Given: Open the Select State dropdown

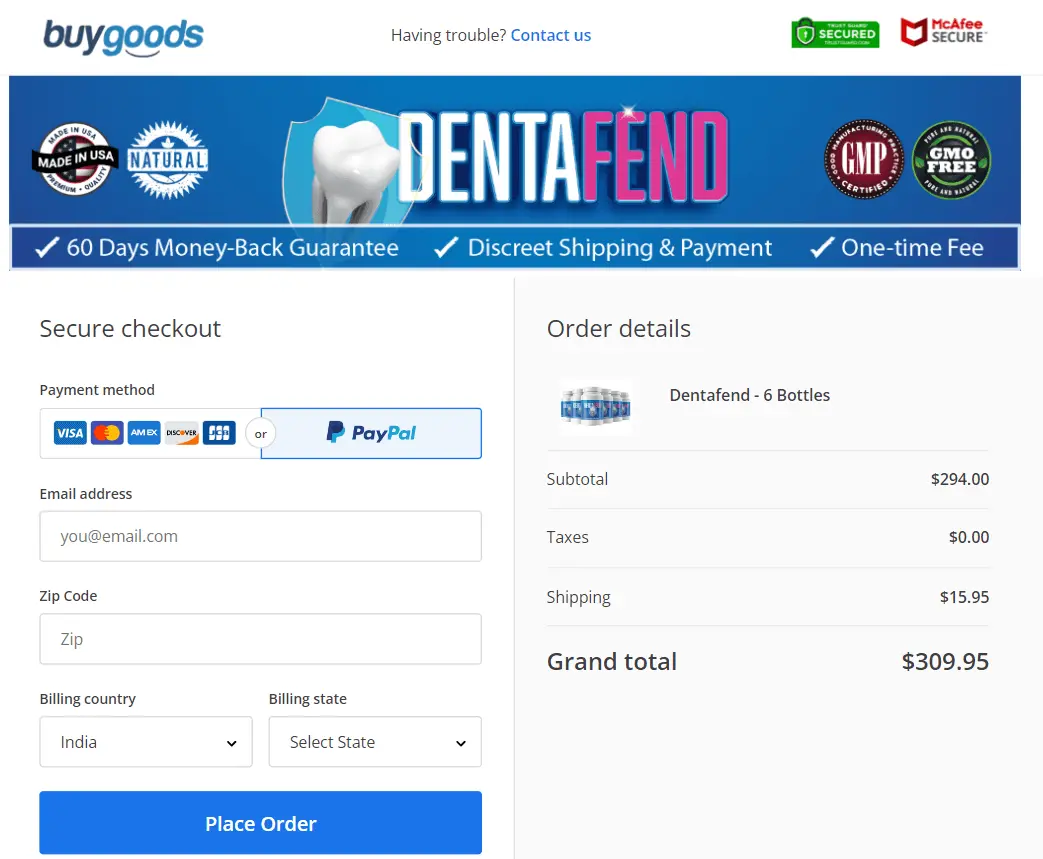Looking at the screenshot, I should pyautogui.click(x=374, y=742).
